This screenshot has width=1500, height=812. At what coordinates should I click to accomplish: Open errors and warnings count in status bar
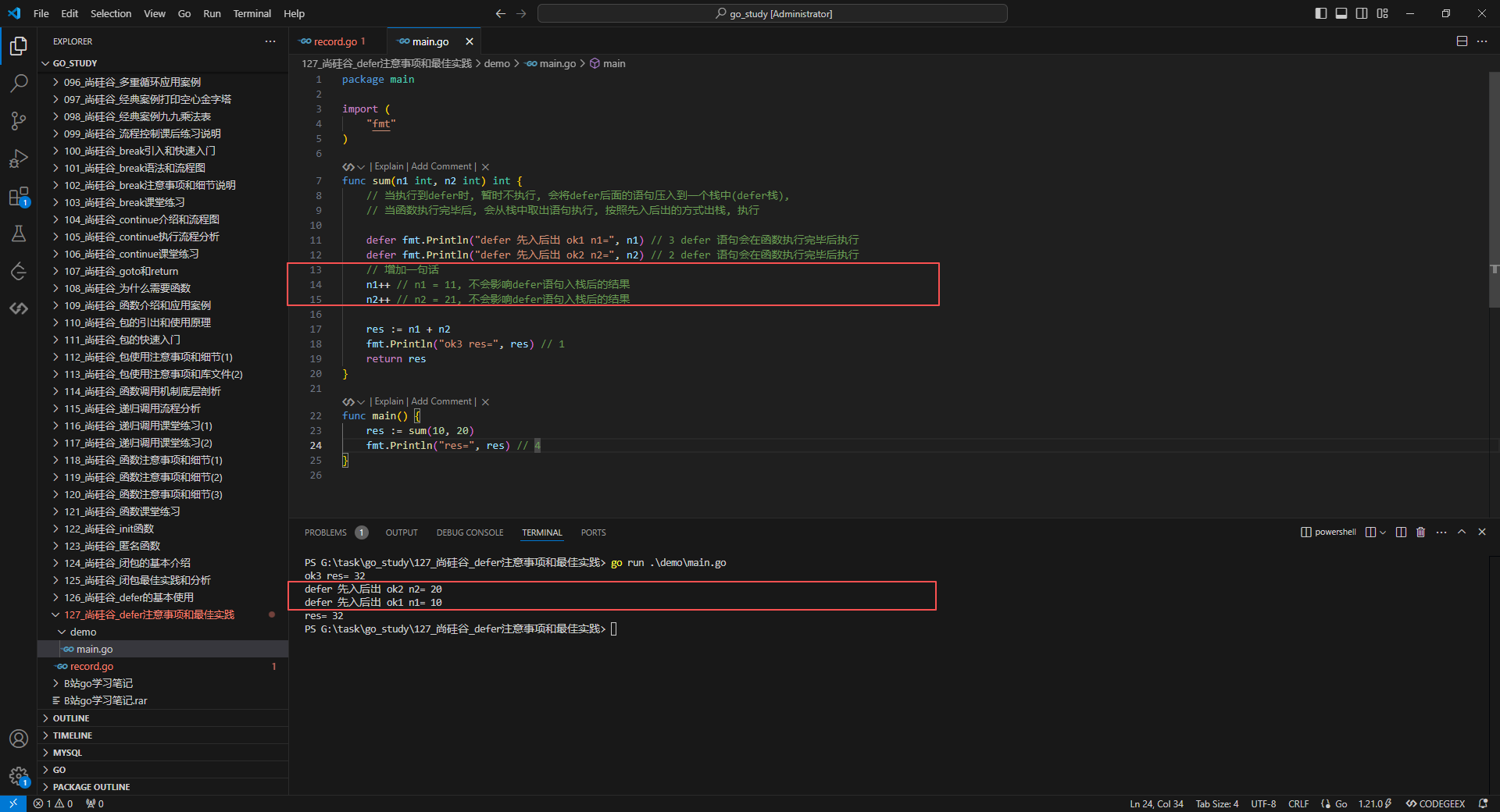(x=53, y=803)
